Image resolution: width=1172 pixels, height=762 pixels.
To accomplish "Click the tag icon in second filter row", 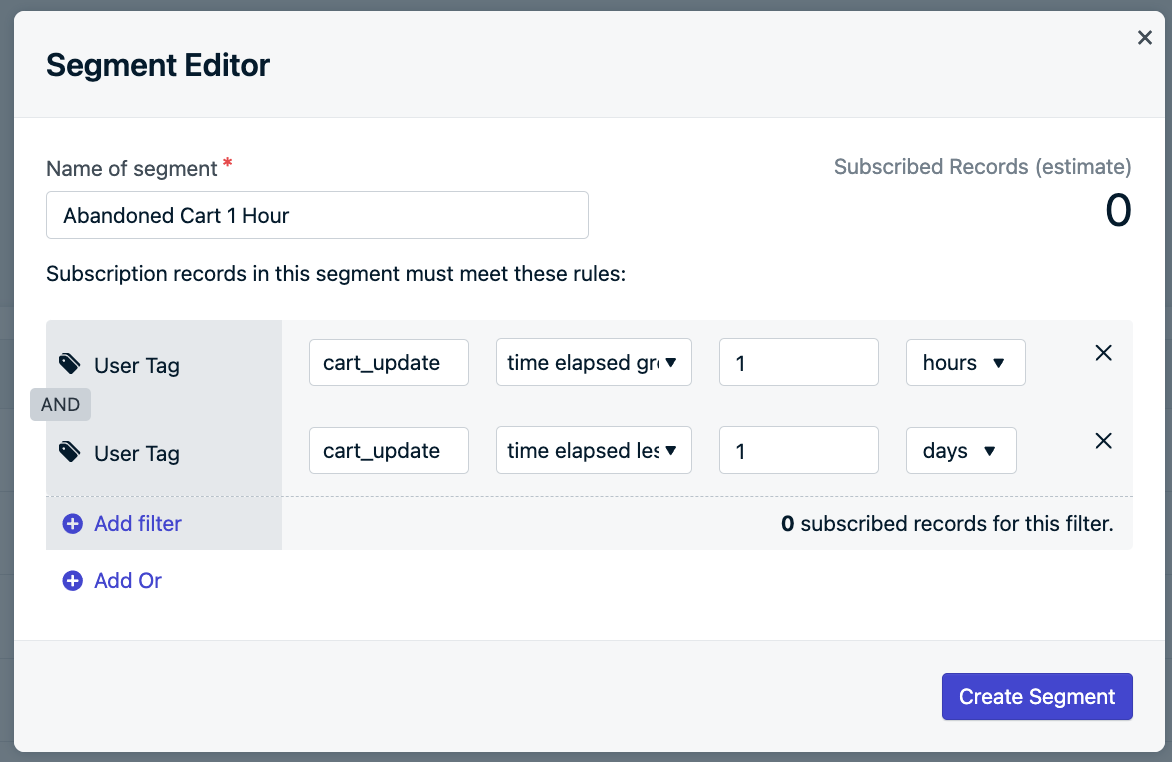I will (69, 451).
